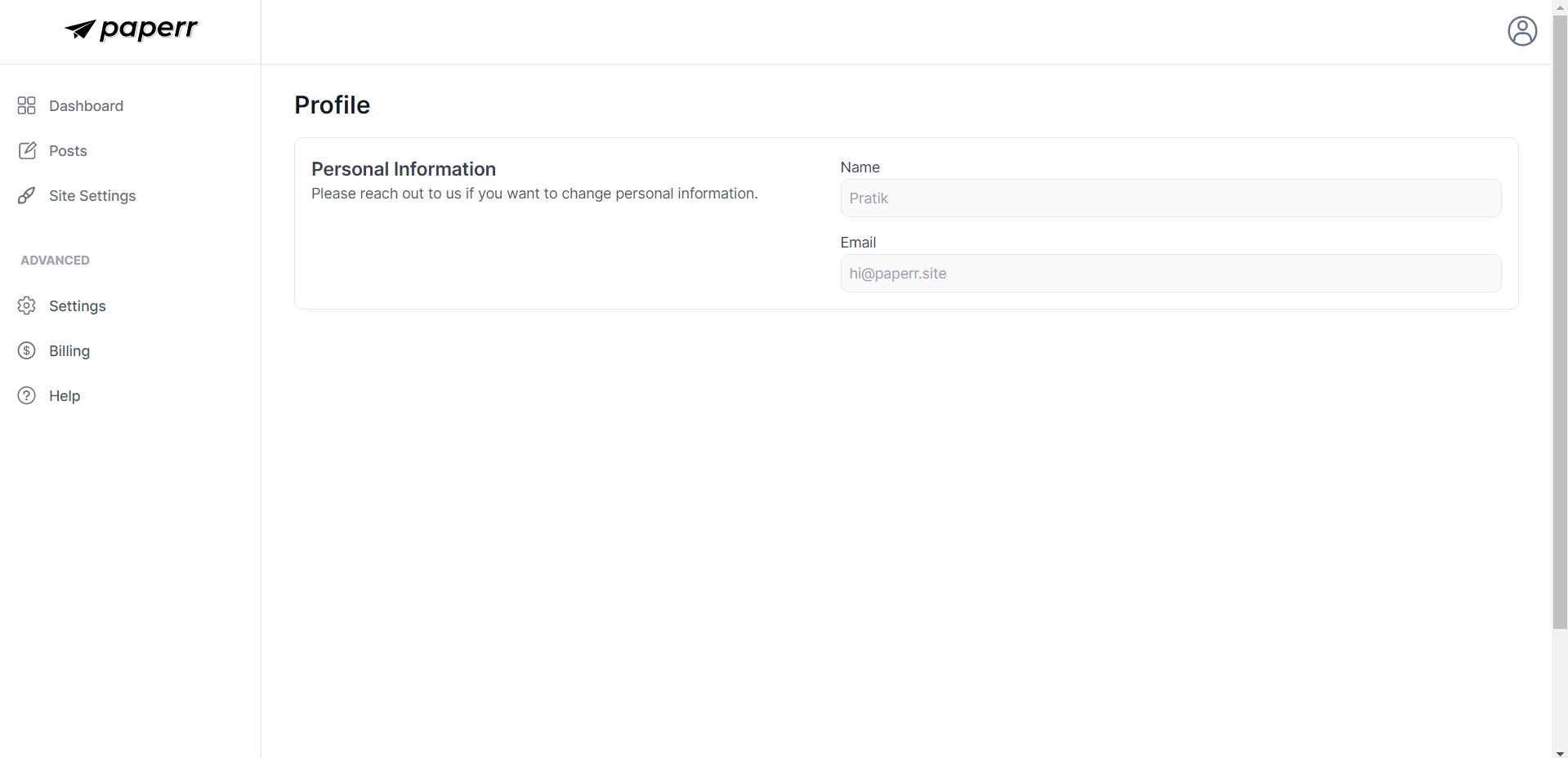The image size is (1568, 758).
Task: Click the Help question mark icon
Action: click(x=27, y=395)
